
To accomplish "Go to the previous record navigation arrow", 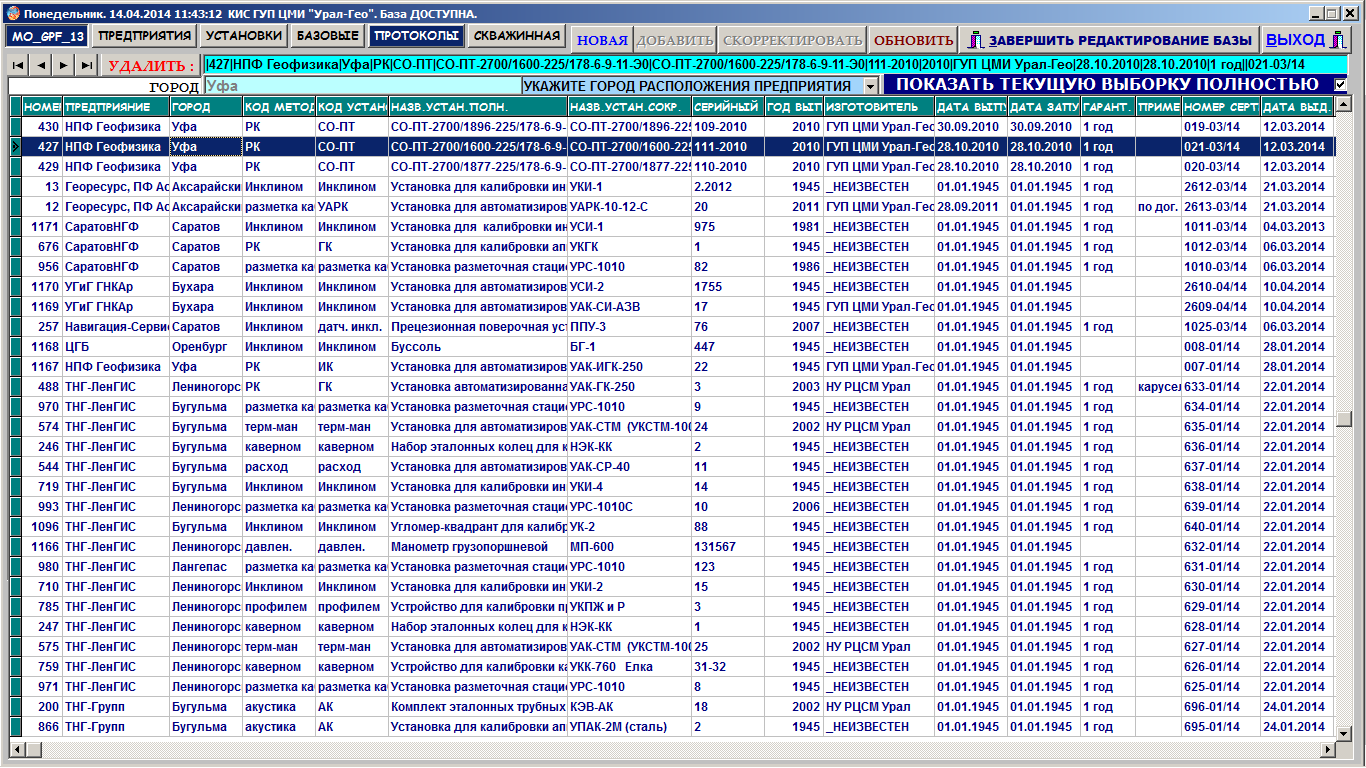I will coord(41,64).
